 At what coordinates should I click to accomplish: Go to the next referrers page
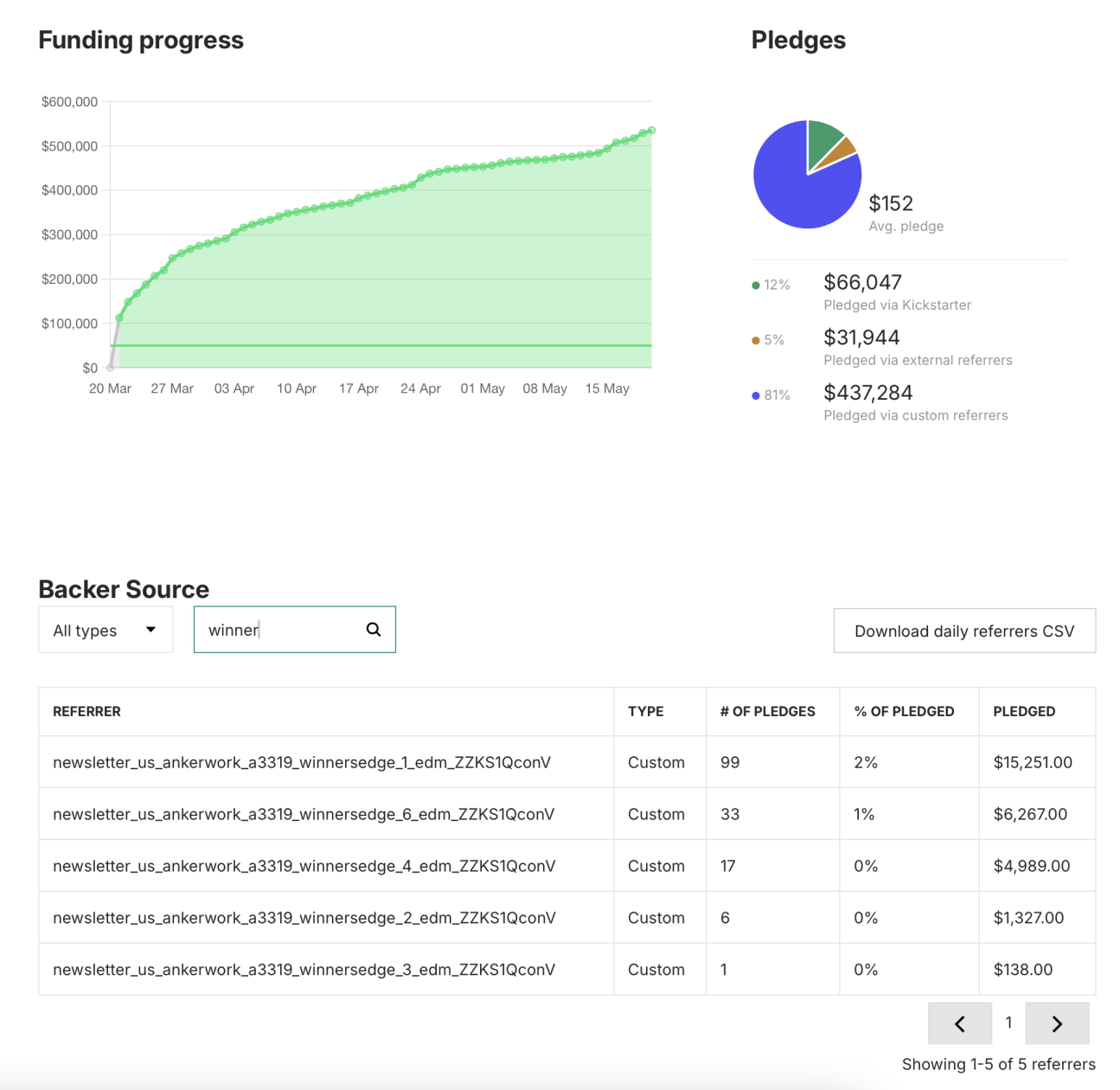[x=1056, y=1024]
